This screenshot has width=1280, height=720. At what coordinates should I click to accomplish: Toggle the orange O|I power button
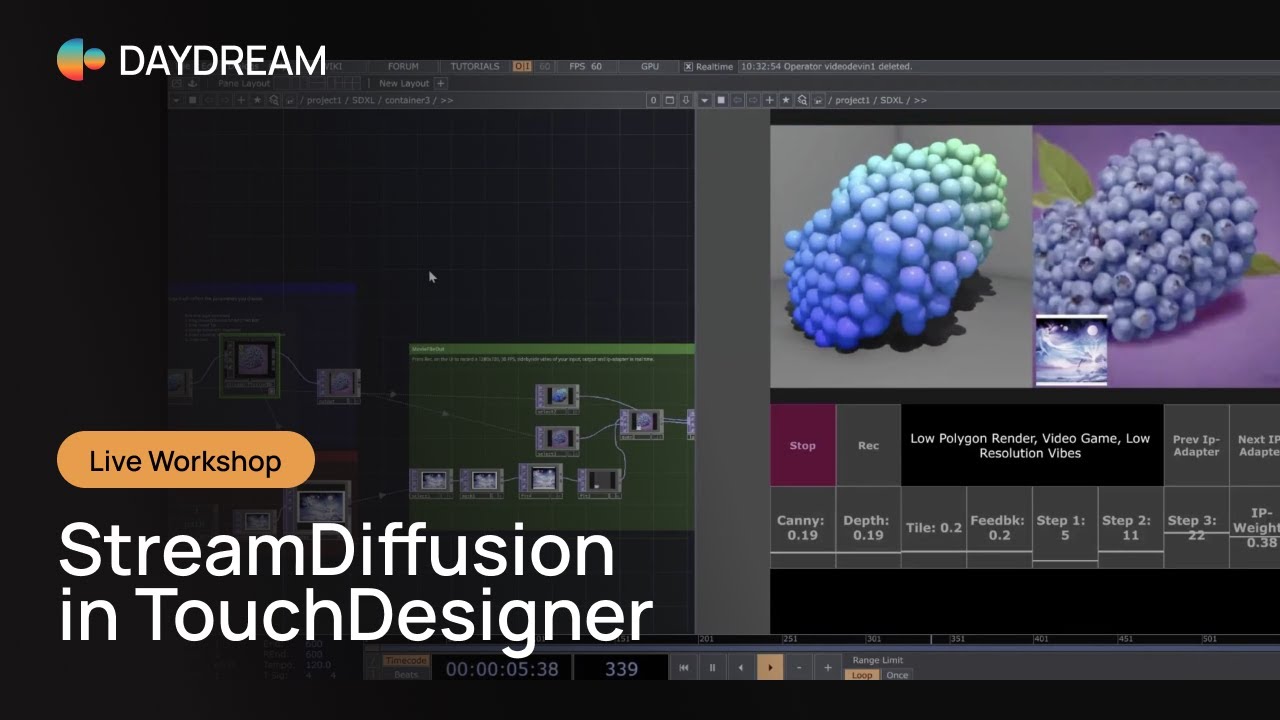522,66
